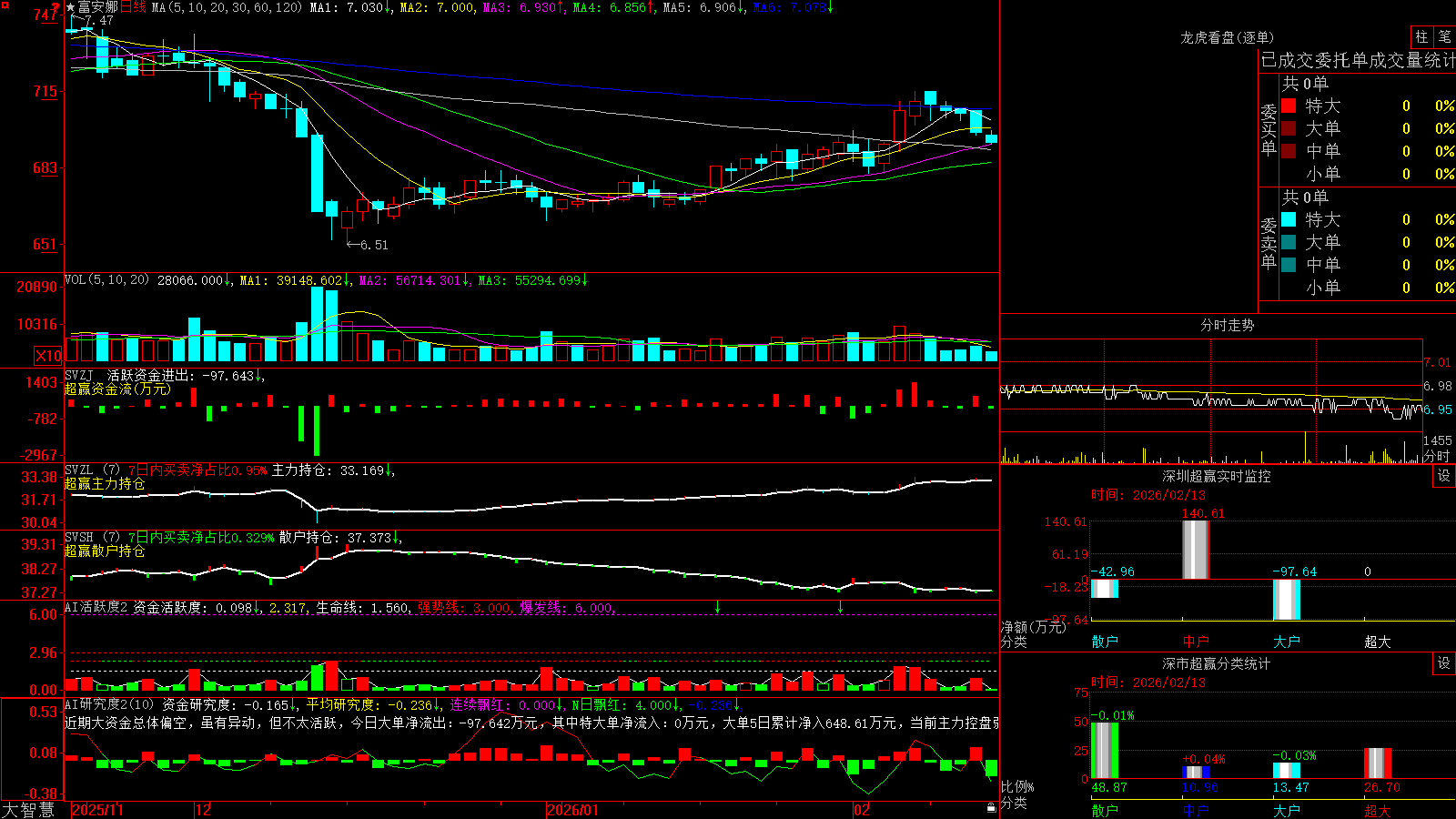Select the 2025/11 marker on the timeline
The image size is (1456, 819).
click(97, 810)
